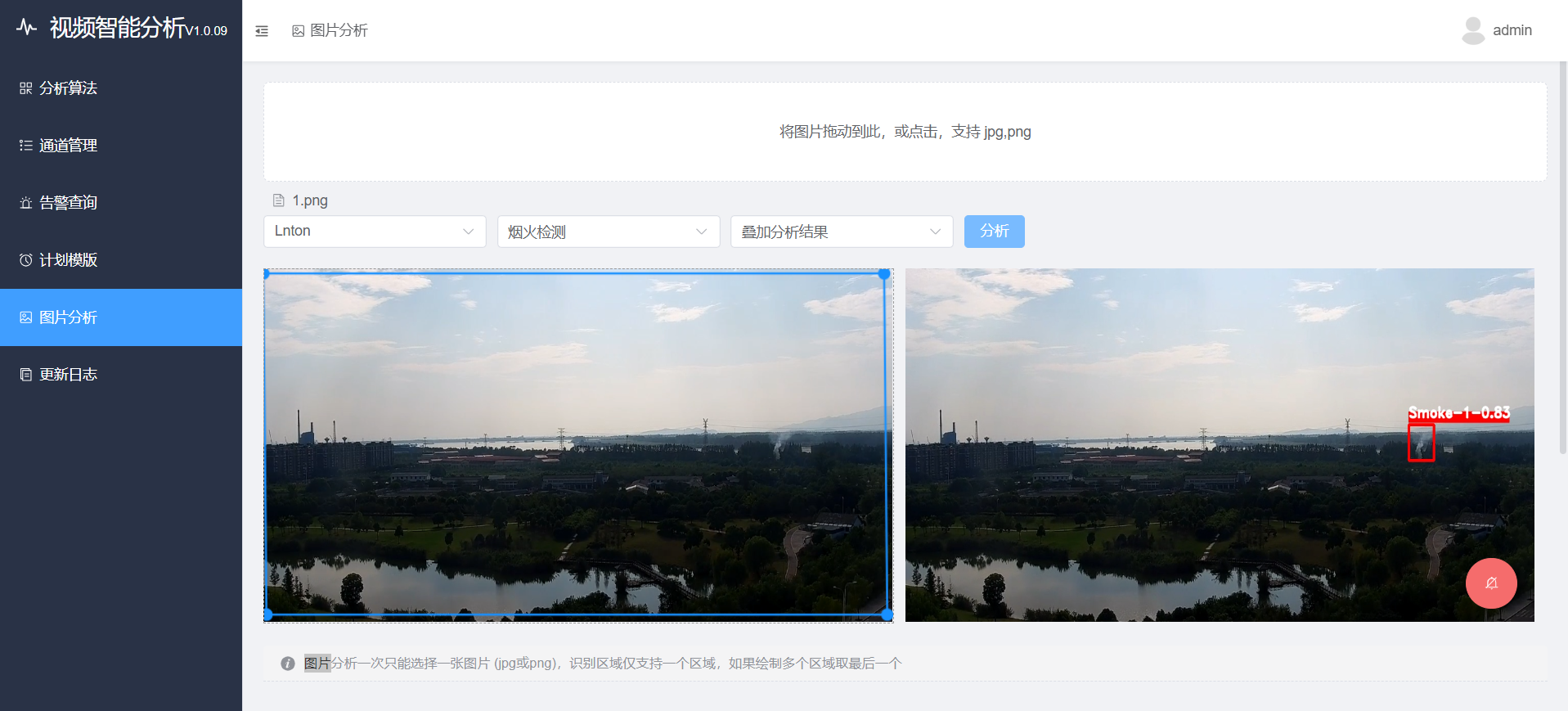Click the admin avatar icon
The width and height of the screenshot is (1568, 711).
(1473, 30)
